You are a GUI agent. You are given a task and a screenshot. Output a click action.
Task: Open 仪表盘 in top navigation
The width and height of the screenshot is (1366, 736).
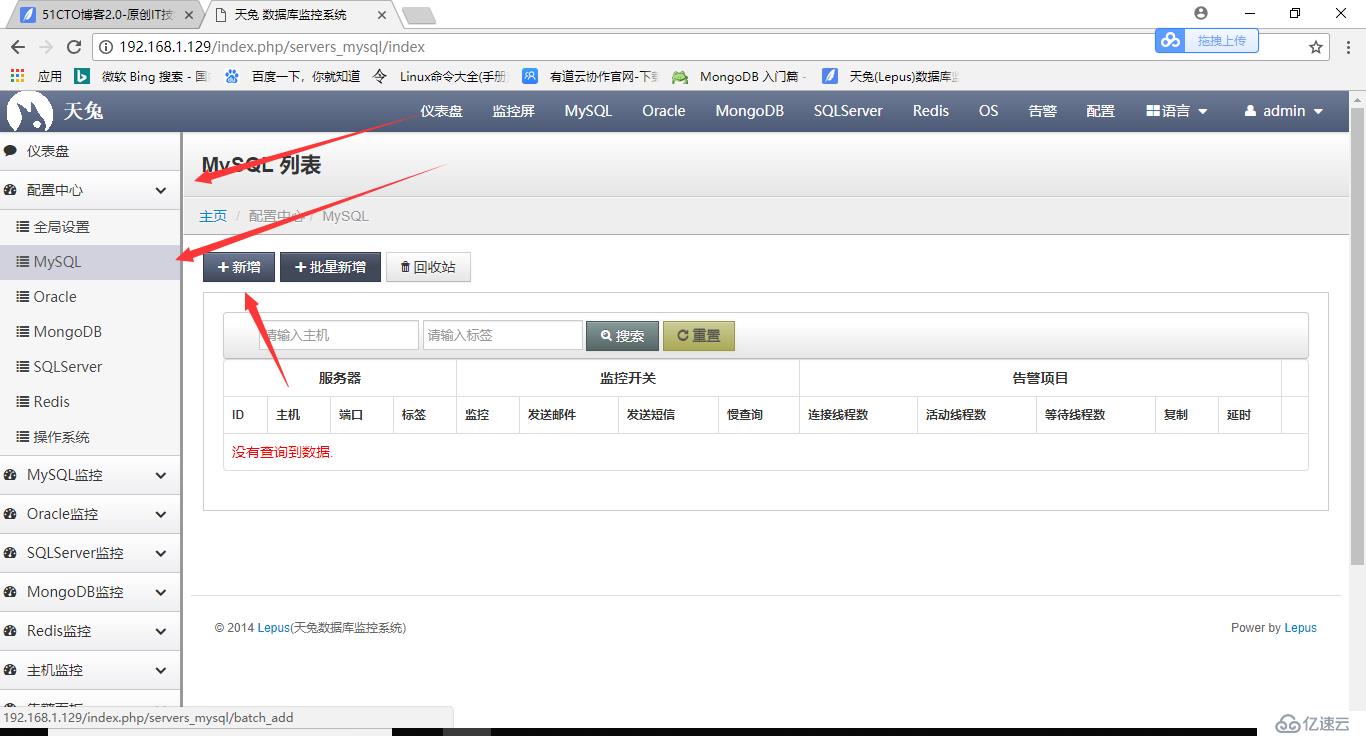[x=441, y=111]
